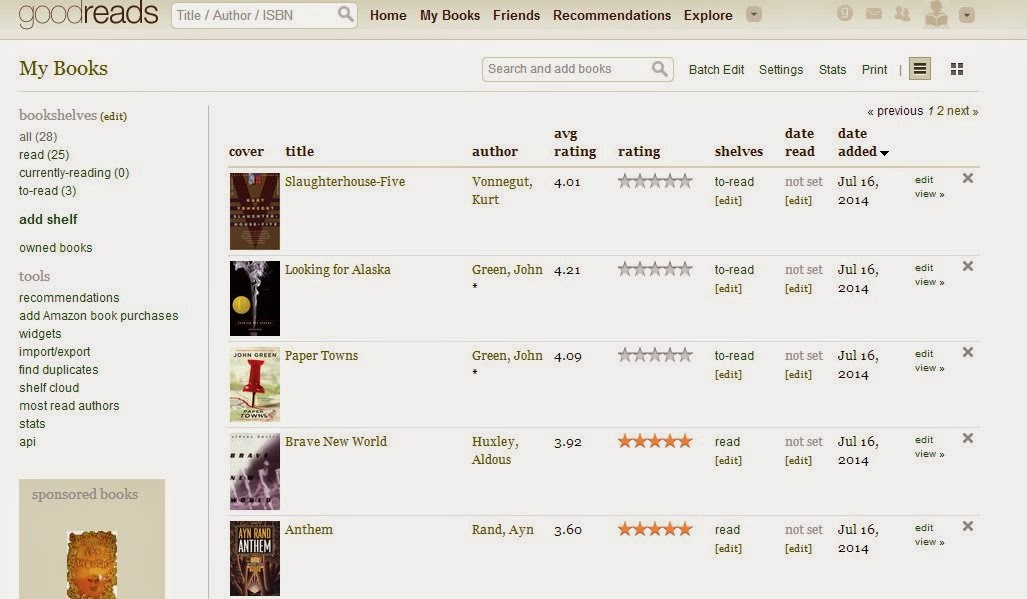Go to page 2 of books
Image resolution: width=1027 pixels, height=599 pixels.
tap(940, 111)
